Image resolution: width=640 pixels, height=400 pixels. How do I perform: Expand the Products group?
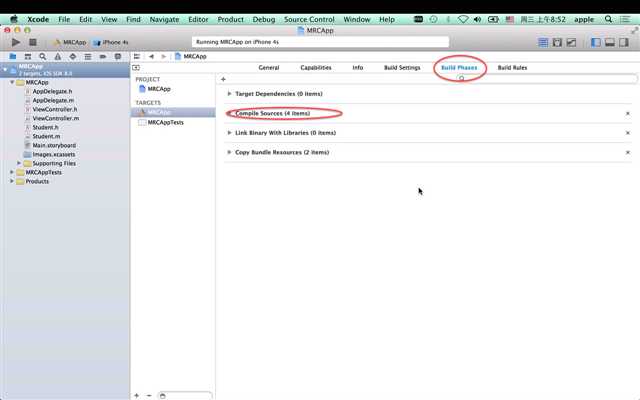pos(12,181)
